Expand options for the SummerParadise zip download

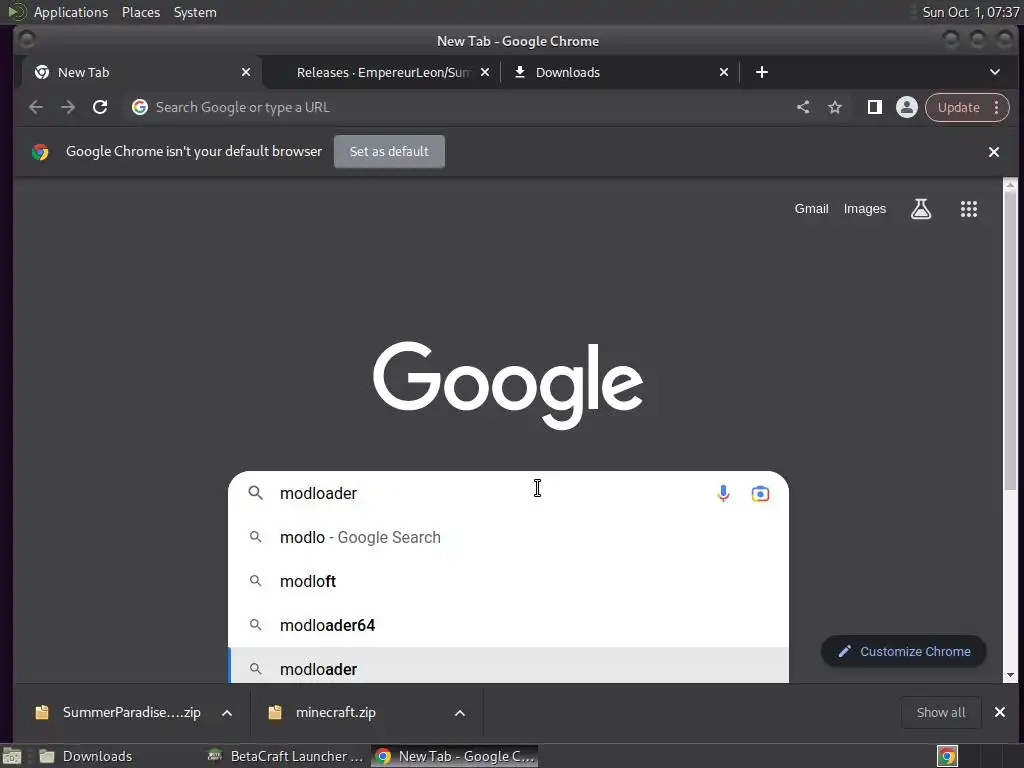(227, 712)
